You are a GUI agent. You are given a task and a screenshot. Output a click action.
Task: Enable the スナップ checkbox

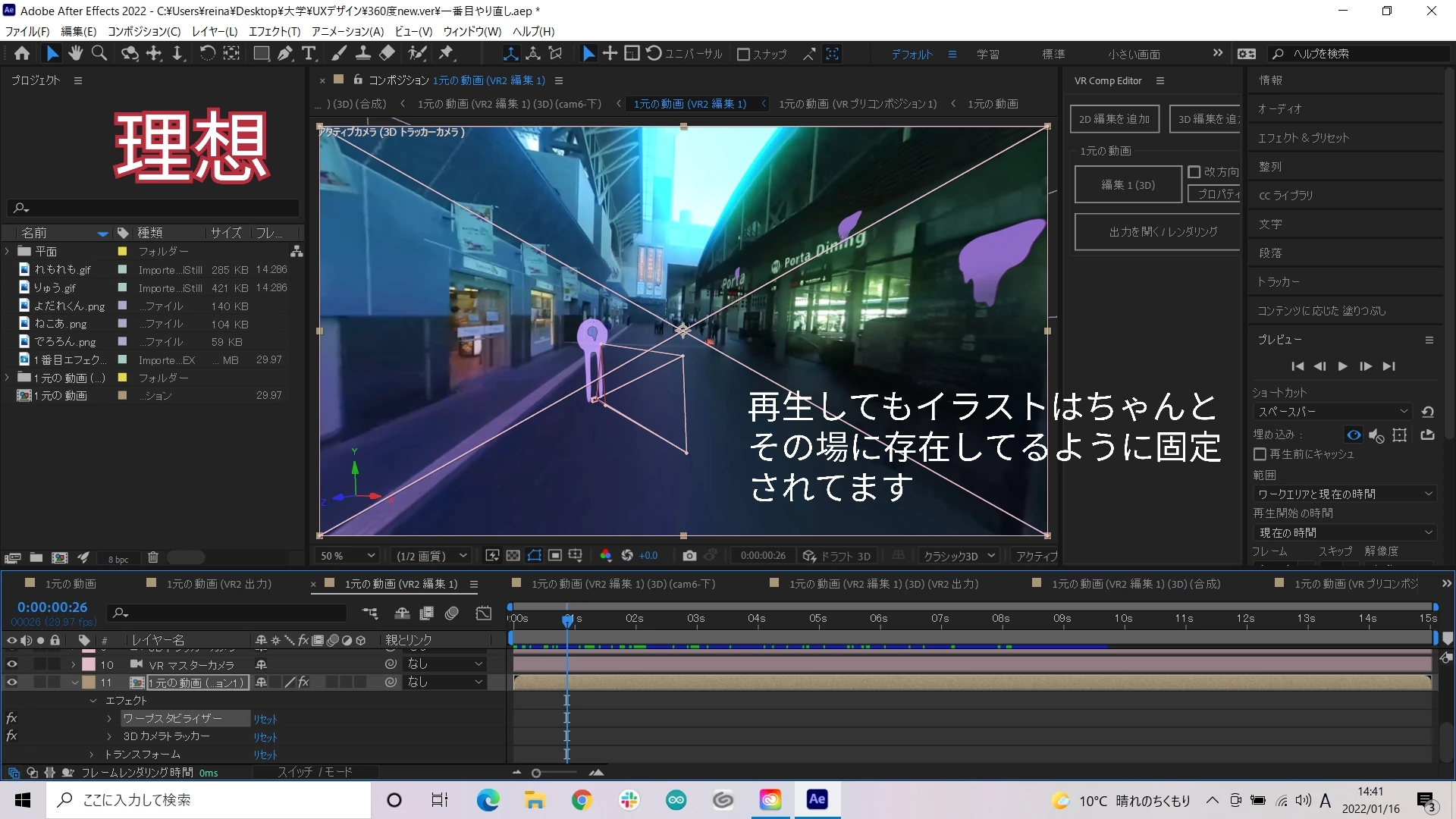(x=744, y=54)
